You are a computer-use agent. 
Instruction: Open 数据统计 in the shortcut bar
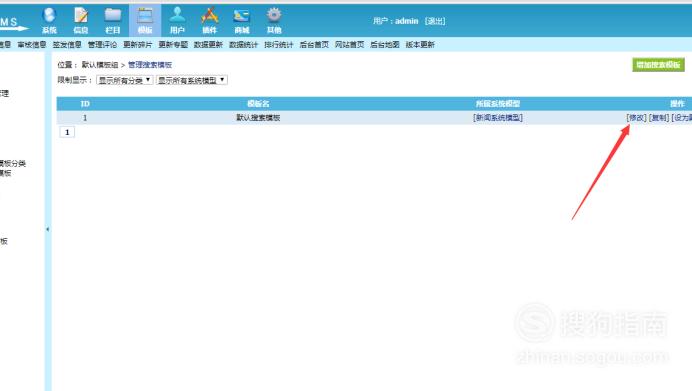[244, 45]
